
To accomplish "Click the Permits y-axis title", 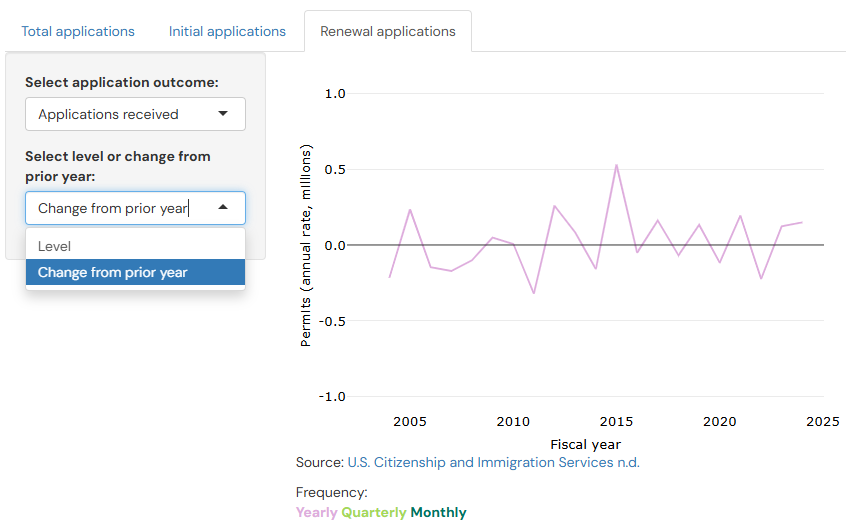I will pos(306,245).
